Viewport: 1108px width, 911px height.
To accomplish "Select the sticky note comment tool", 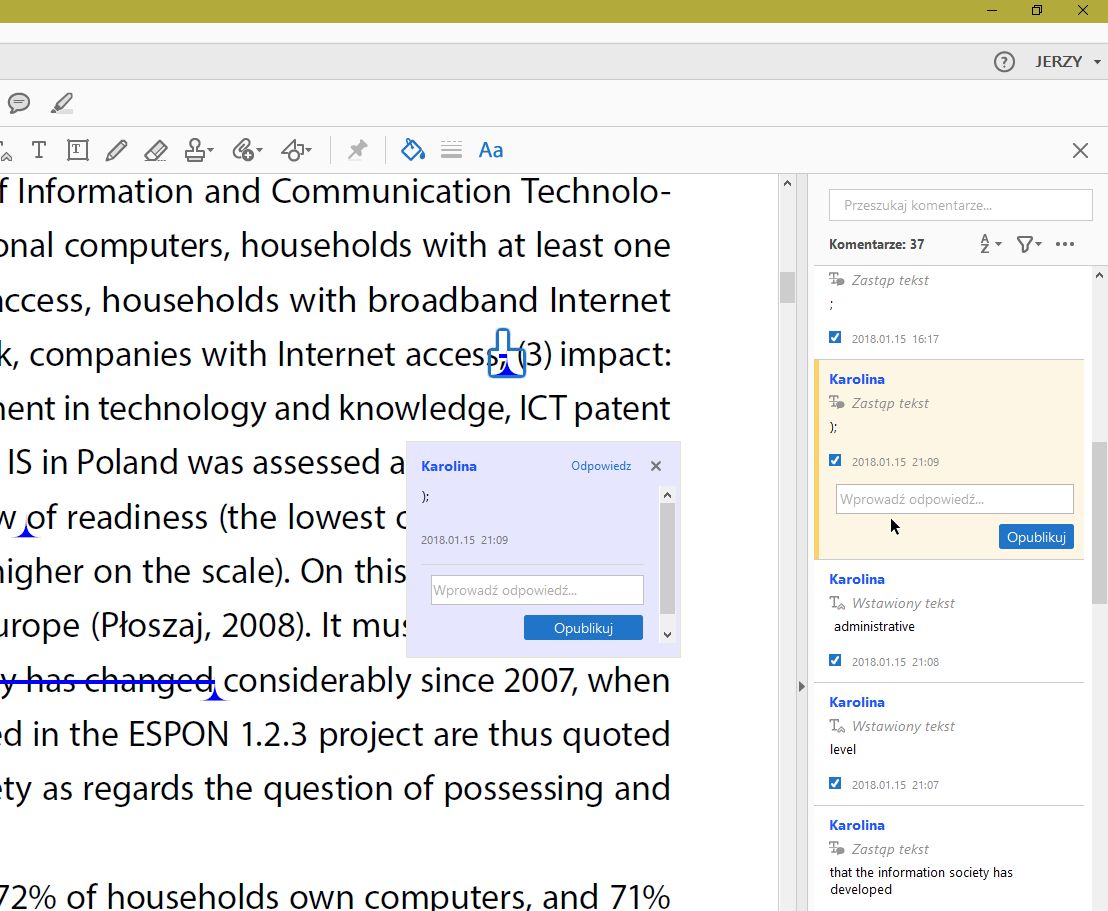I will [18, 103].
